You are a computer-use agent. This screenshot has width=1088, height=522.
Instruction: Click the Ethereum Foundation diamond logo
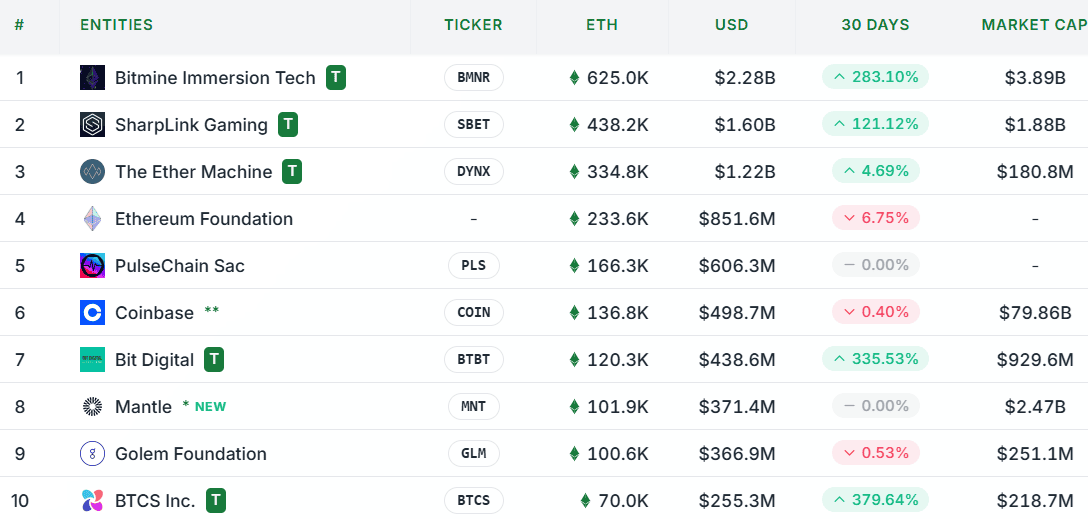(x=92, y=219)
